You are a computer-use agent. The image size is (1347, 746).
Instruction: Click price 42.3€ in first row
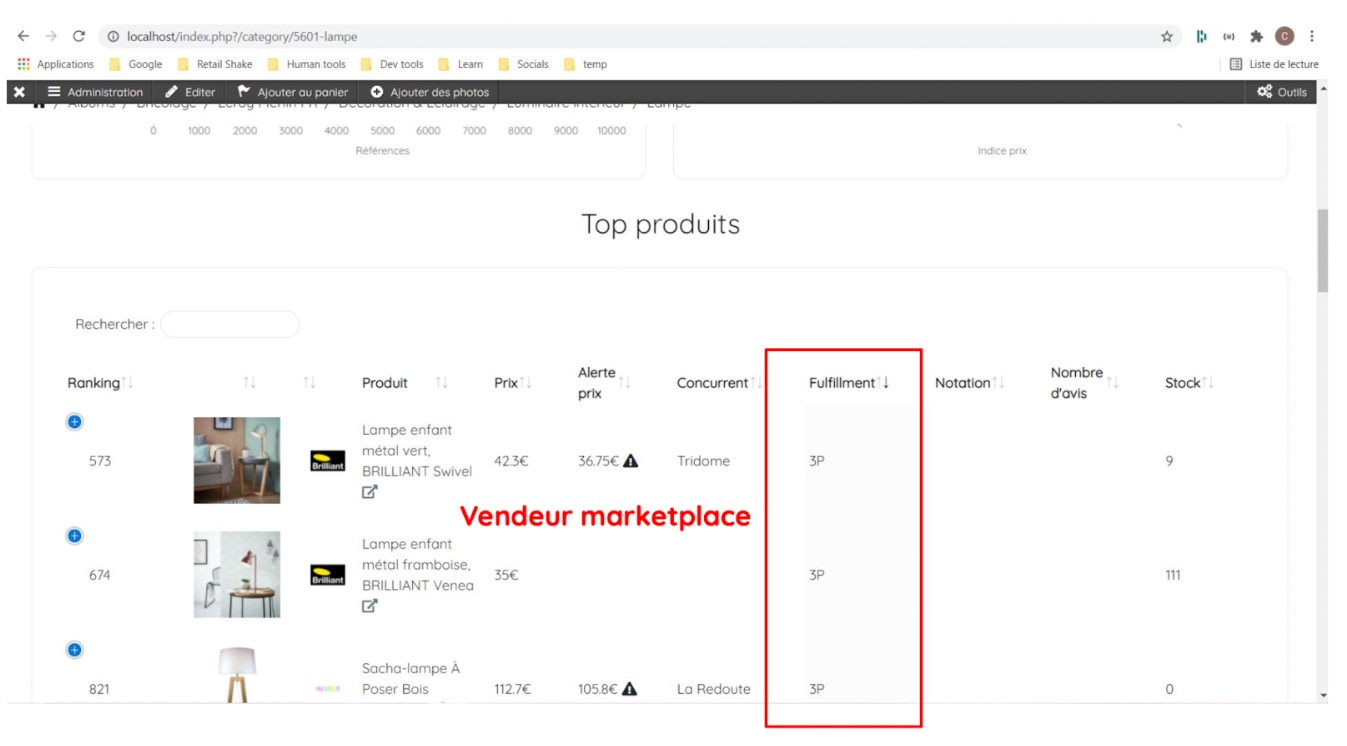click(x=511, y=461)
